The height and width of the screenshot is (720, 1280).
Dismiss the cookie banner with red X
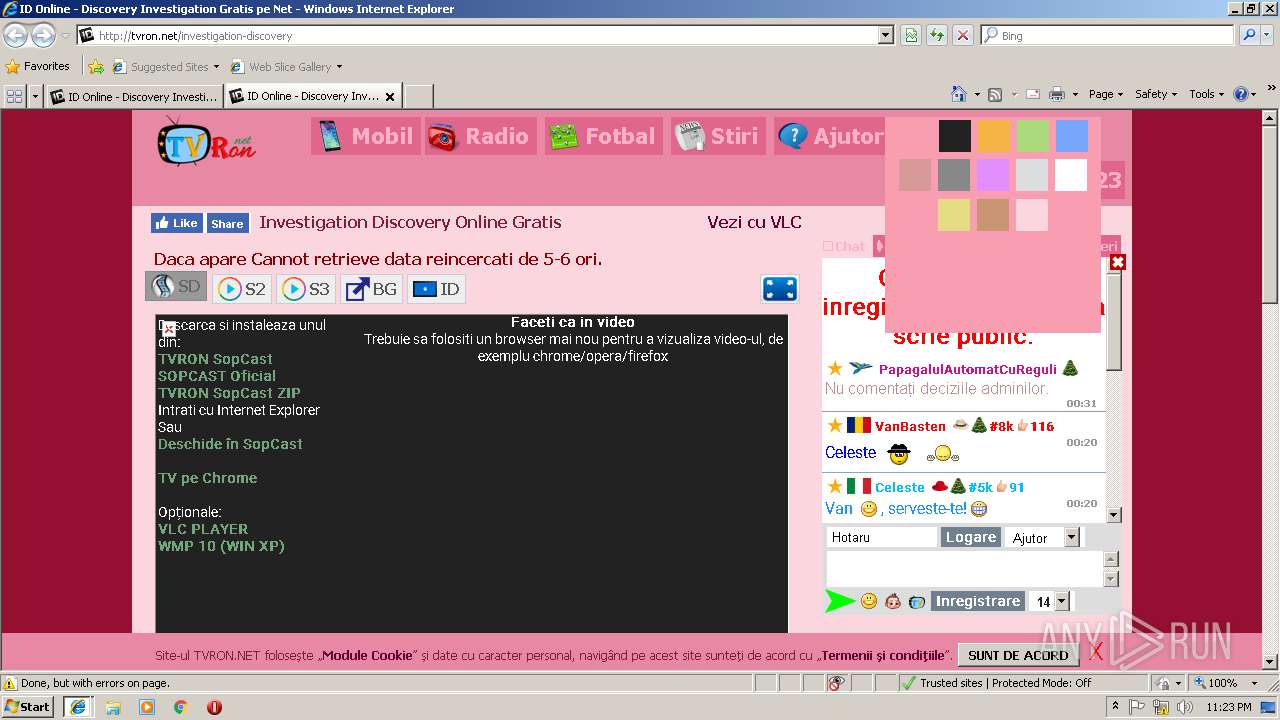coord(1096,653)
